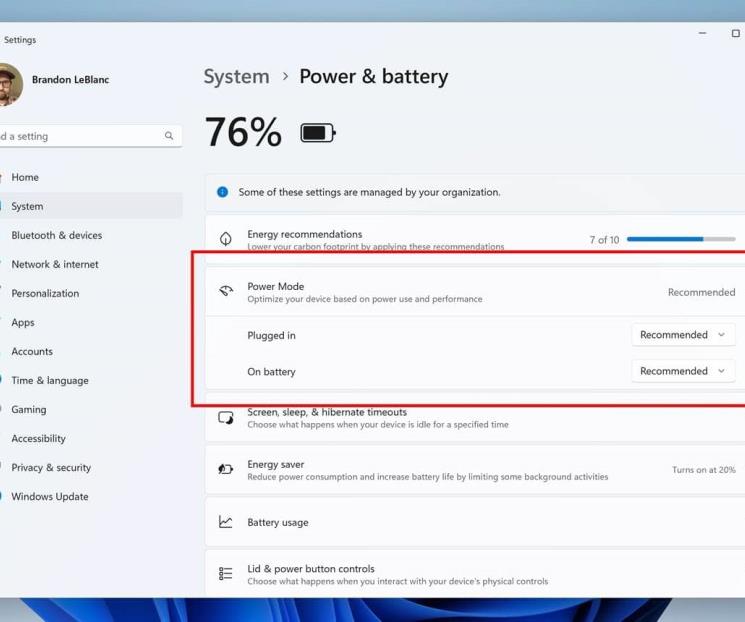Open Lid & power button controls
The height and width of the screenshot is (622, 745).
pos(475,574)
